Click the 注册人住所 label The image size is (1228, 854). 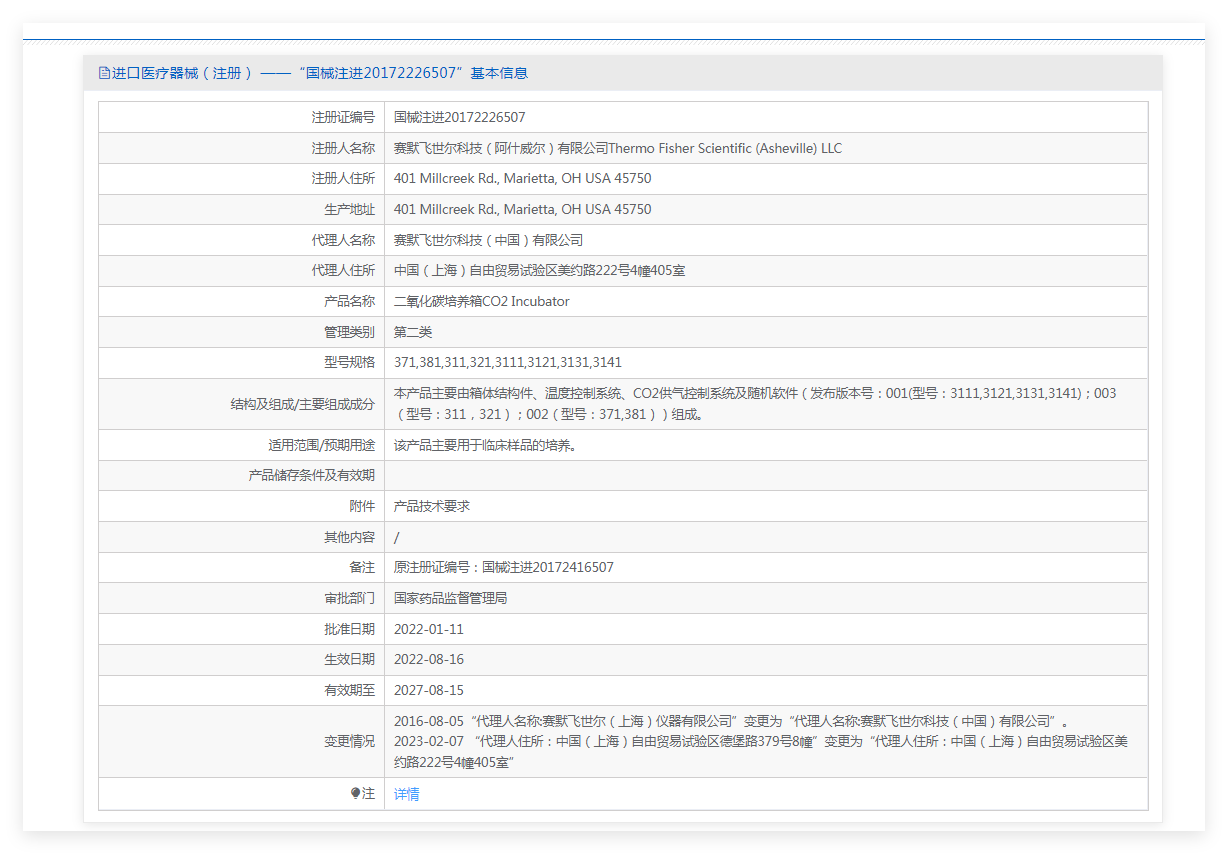point(343,179)
